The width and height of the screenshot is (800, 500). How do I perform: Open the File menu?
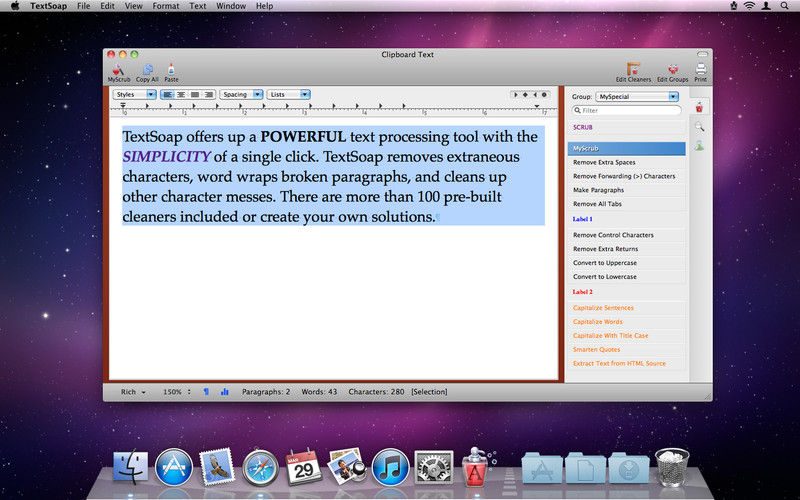[x=83, y=6]
